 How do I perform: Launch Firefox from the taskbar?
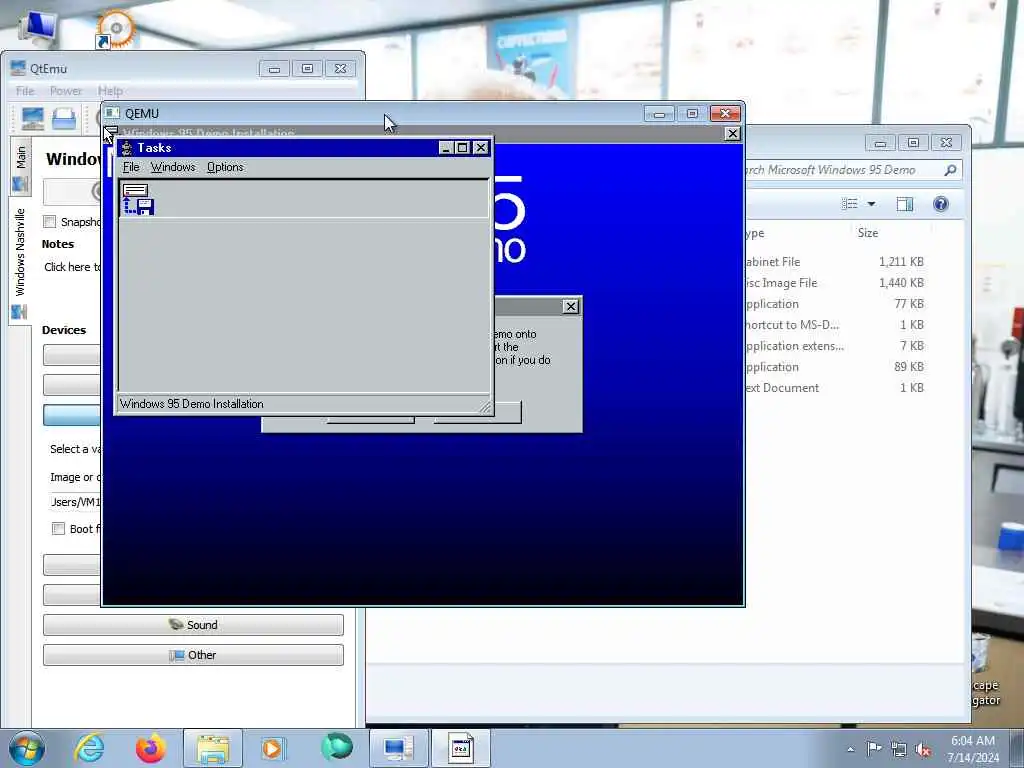[151, 748]
